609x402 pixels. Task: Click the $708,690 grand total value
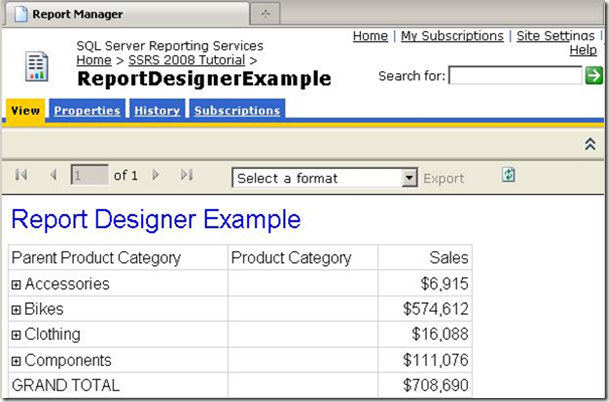click(x=435, y=385)
